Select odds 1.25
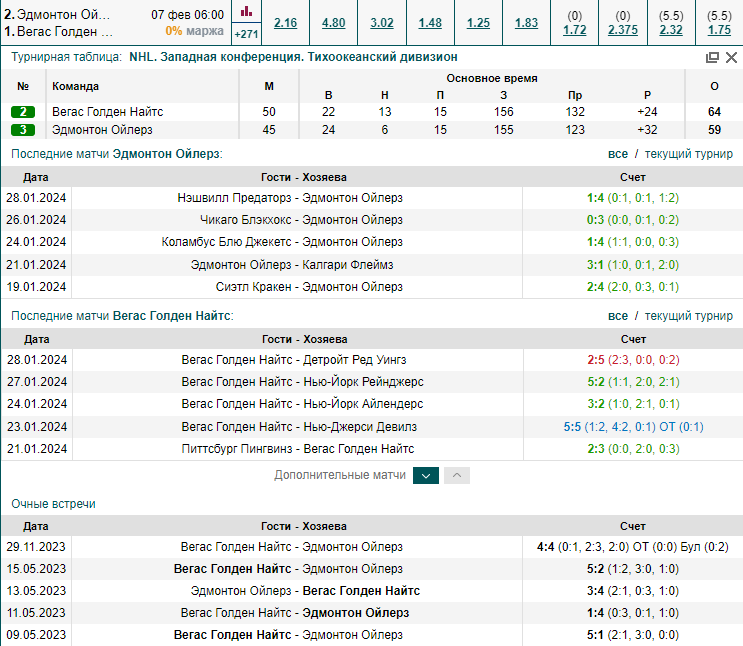 pos(479,23)
